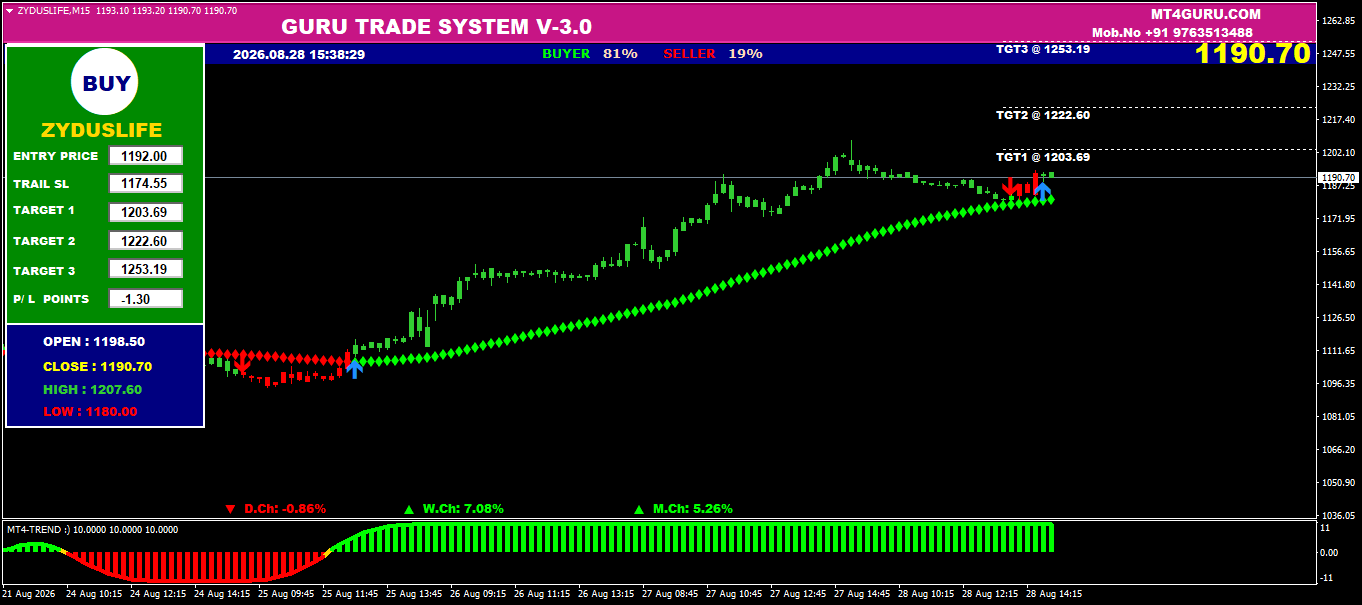Click the 1190.70 price tag on scale
Screen dimensions: 1362x605
pos(1338,177)
